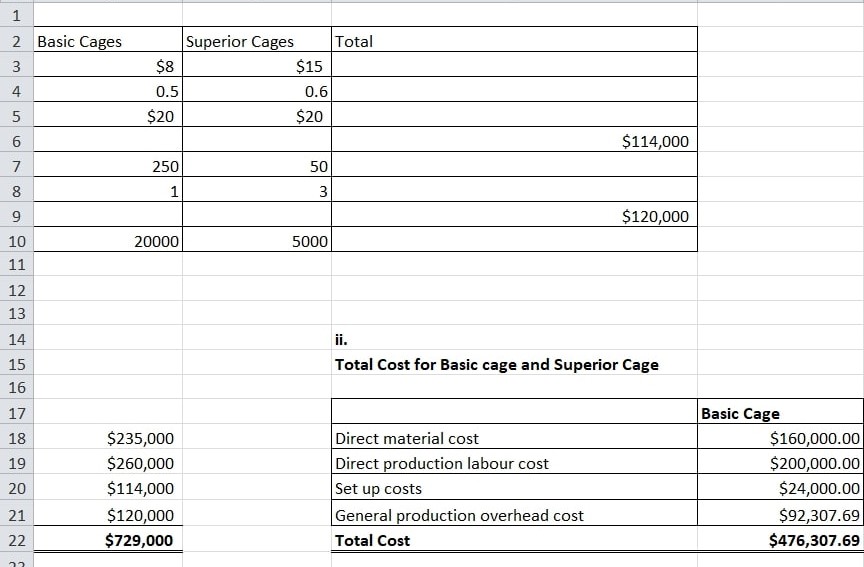The height and width of the screenshot is (567, 864).
Task: Click the "Total Cost for Basic cage and Superior Cage" title
Action: 497,364
